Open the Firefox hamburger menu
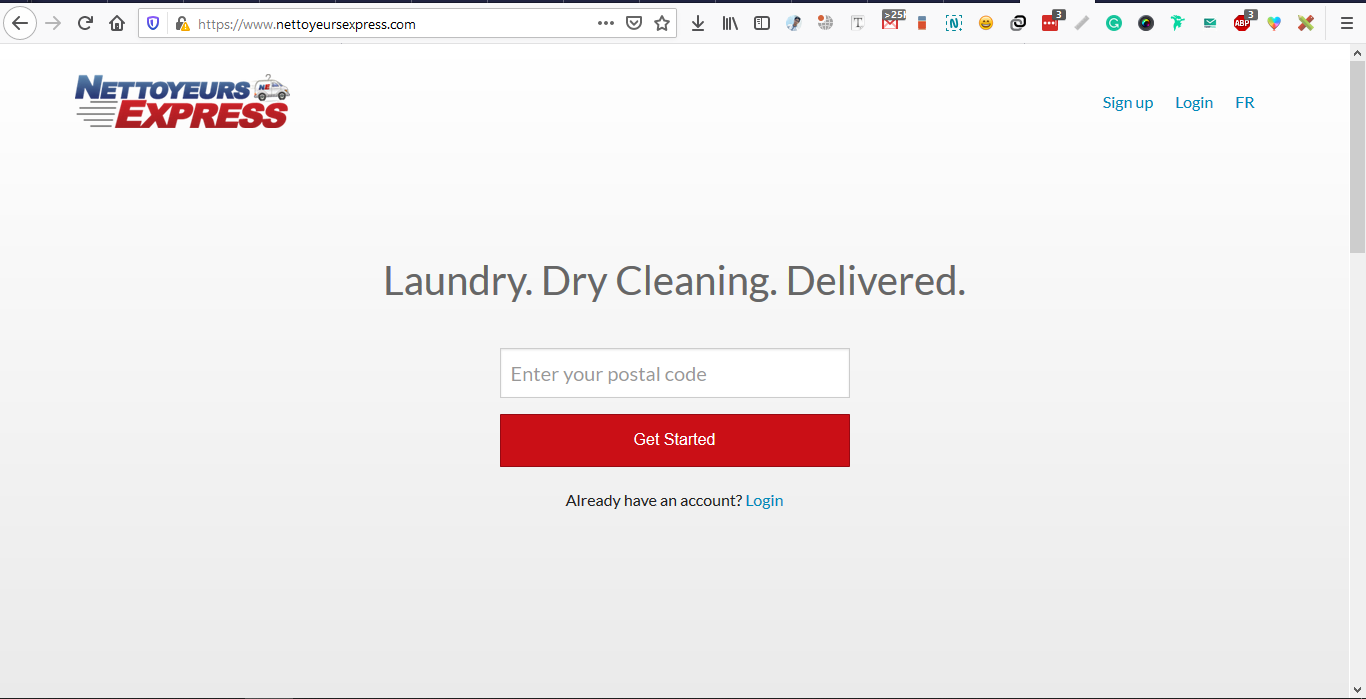This screenshot has width=1366, height=699. [1346, 23]
